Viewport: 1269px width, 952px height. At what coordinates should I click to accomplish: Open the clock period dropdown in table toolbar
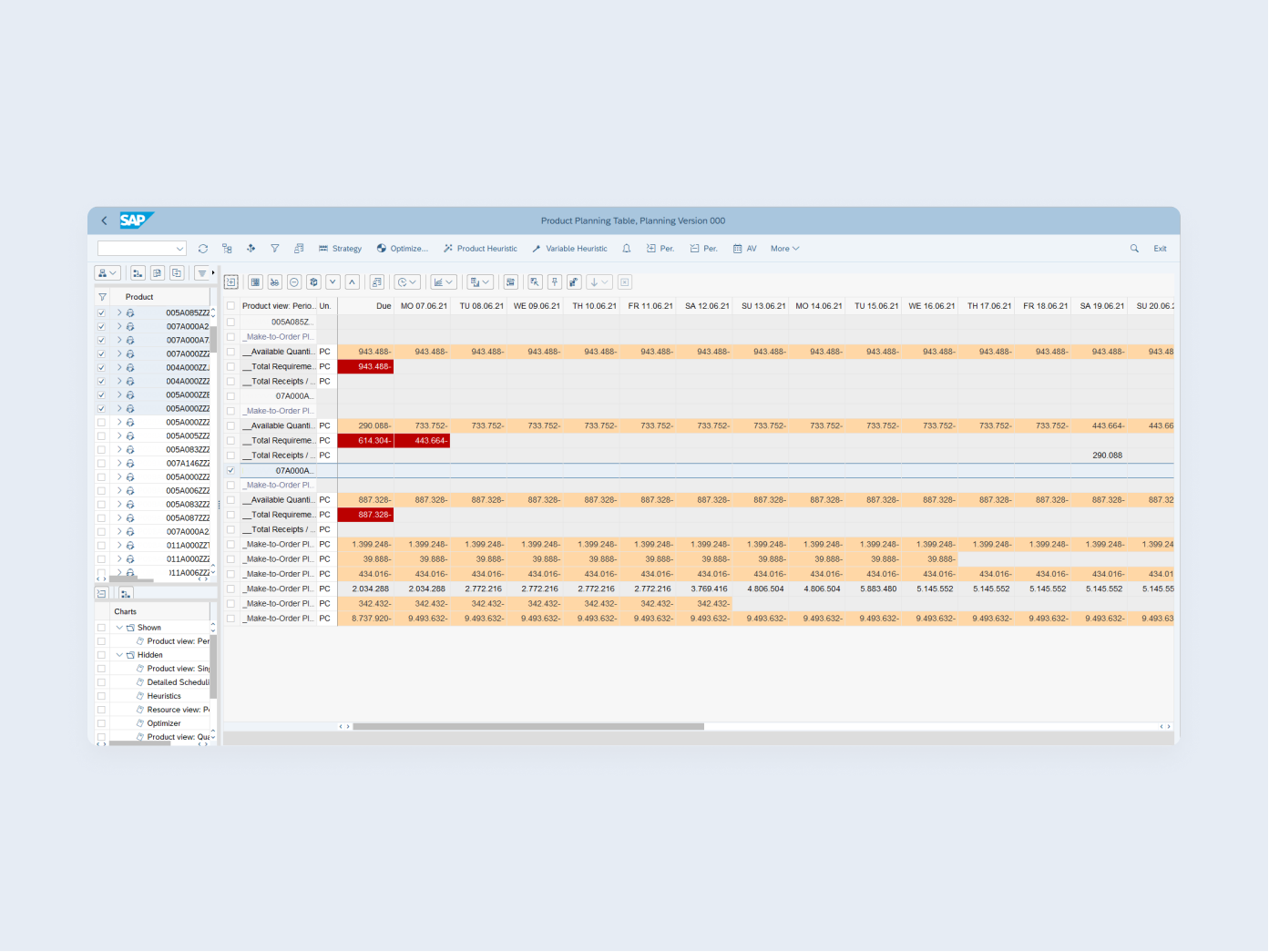click(407, 282)
